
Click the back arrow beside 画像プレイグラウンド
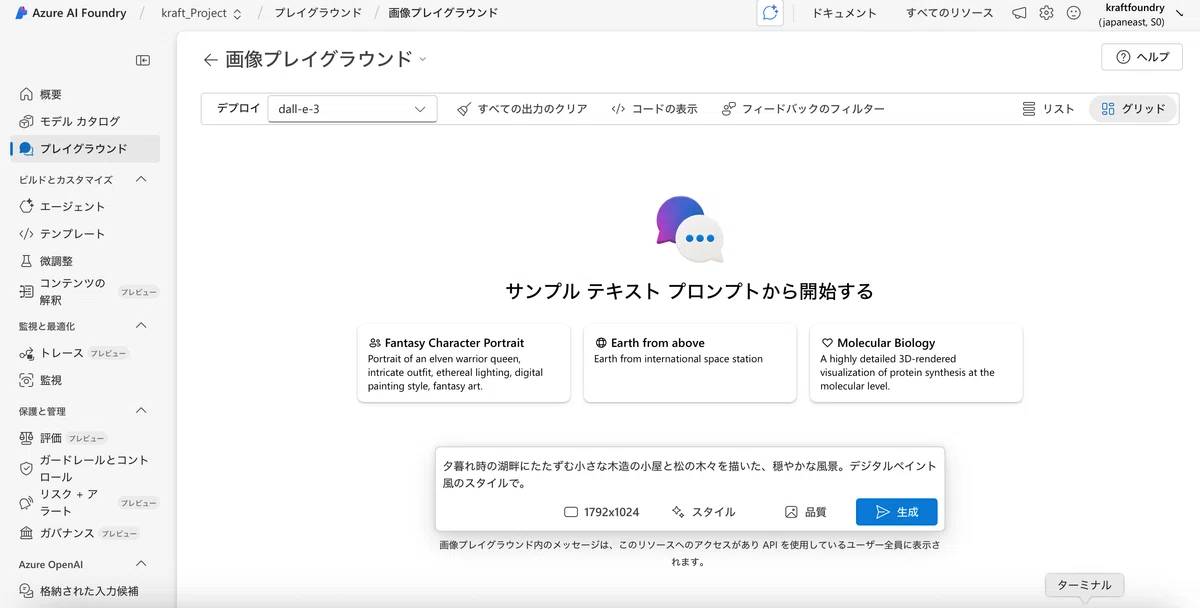pyautogui.click(x=210, y=60)
